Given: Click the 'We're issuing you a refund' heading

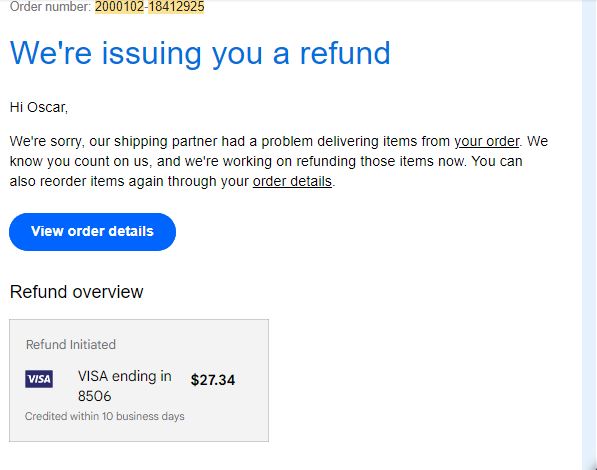Looking at the screenshot, I should [200, 54].
